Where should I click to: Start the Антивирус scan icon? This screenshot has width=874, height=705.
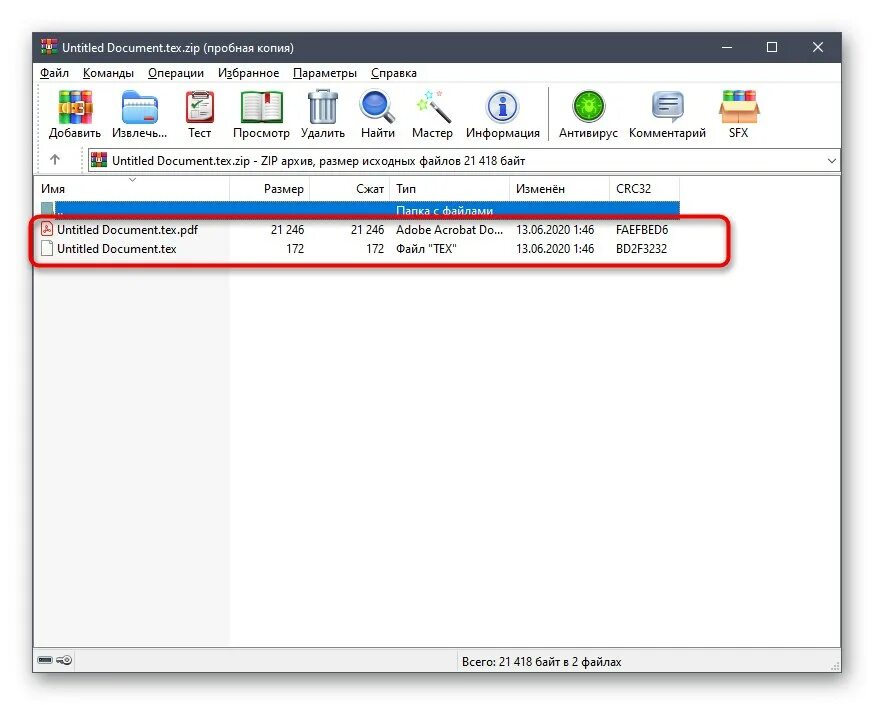(589, 108)
